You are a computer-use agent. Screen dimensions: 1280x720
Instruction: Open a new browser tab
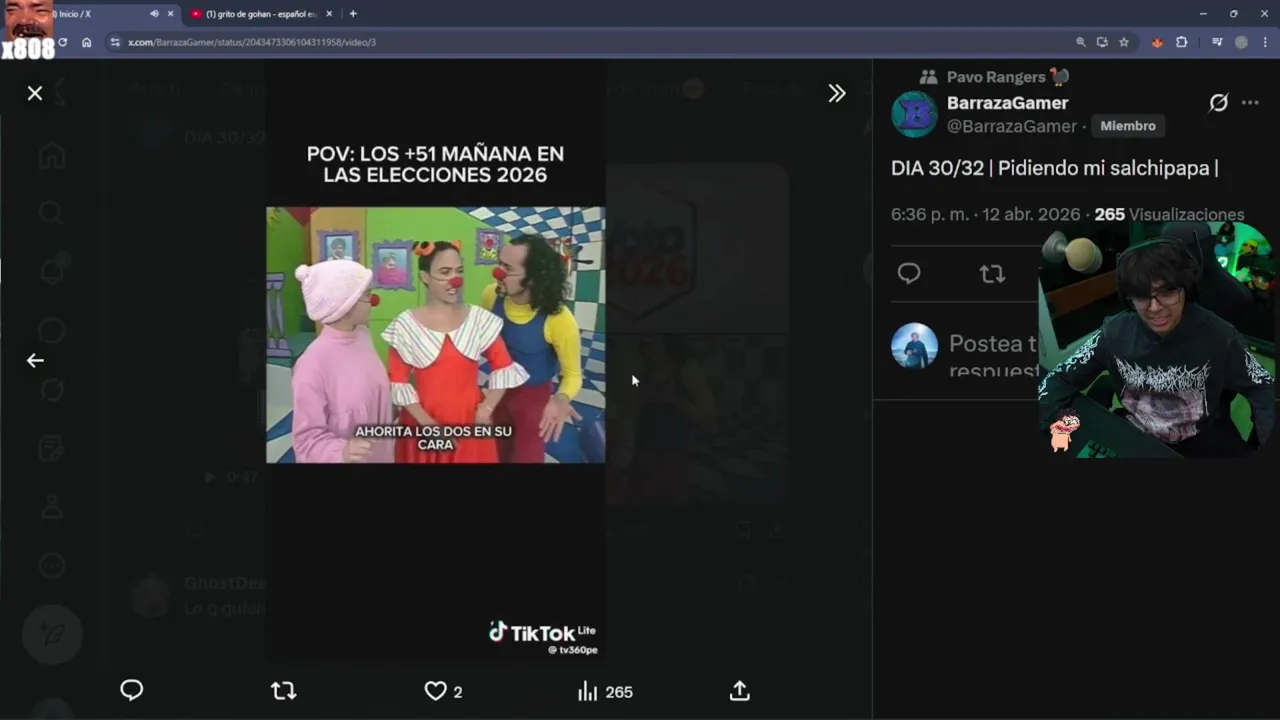(353, 14)
